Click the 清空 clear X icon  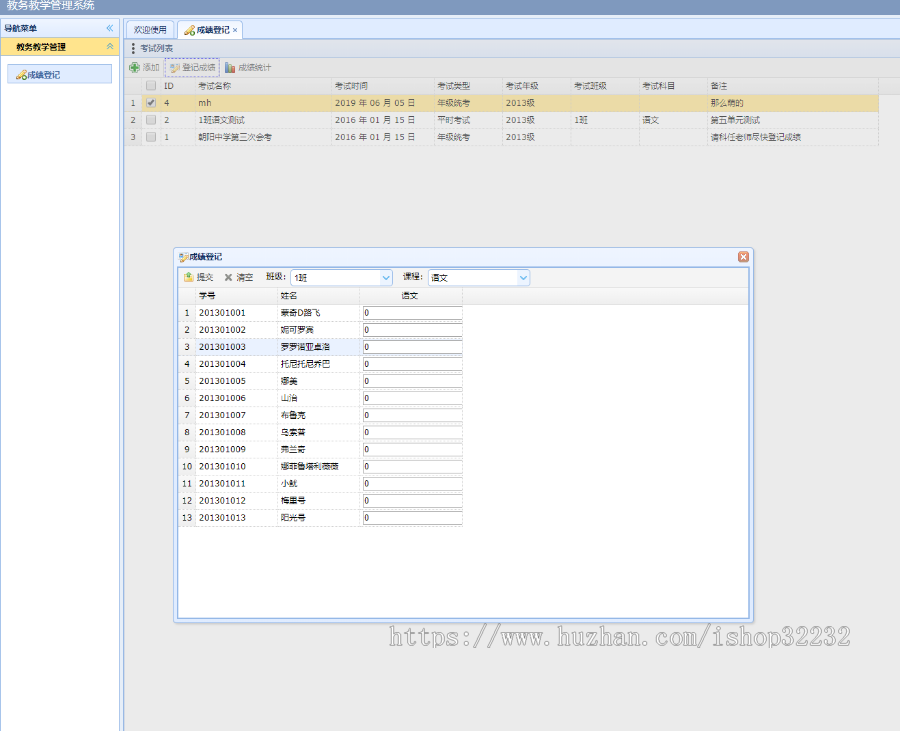(228, 277)
